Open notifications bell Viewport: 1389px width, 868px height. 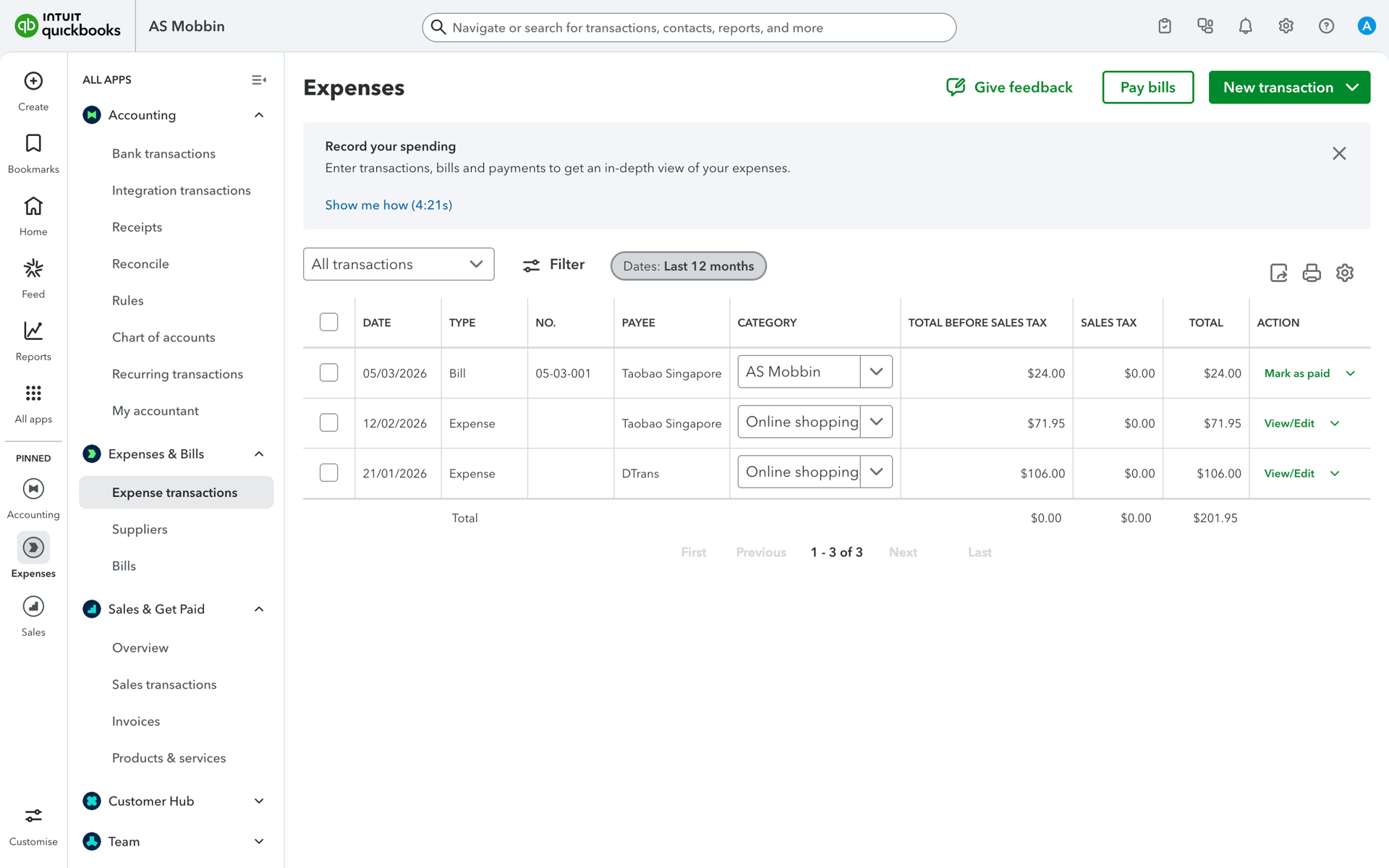pyautogui.click(x=1246, y=26)
